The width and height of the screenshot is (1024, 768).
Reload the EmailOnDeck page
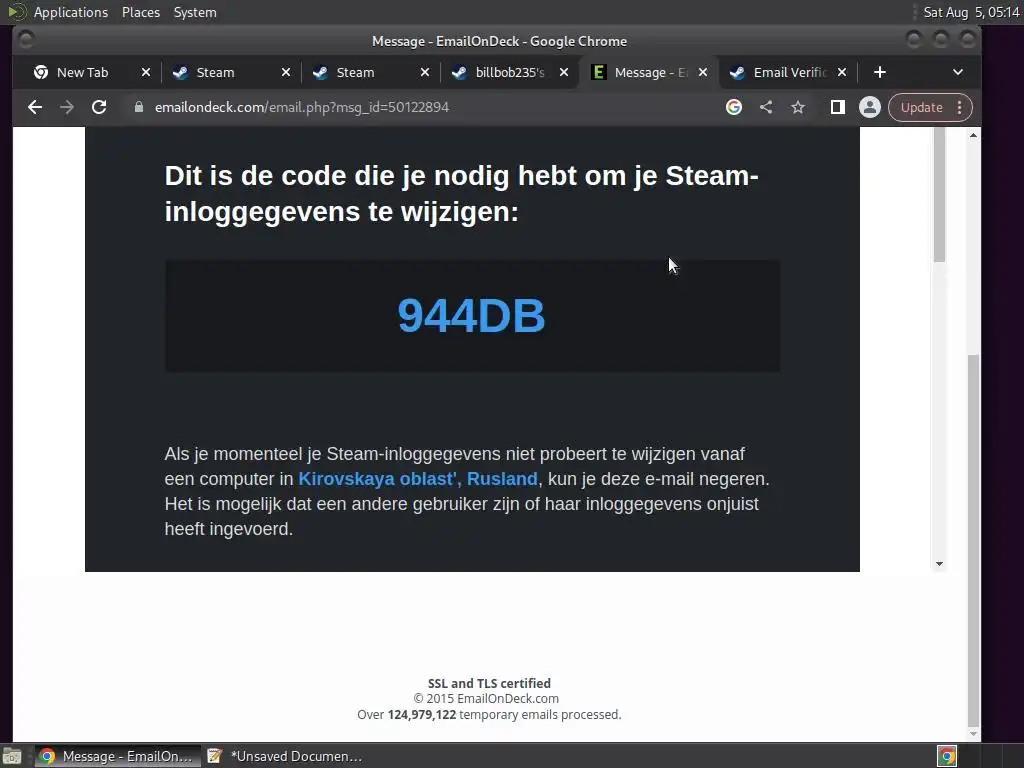point(99,107)
